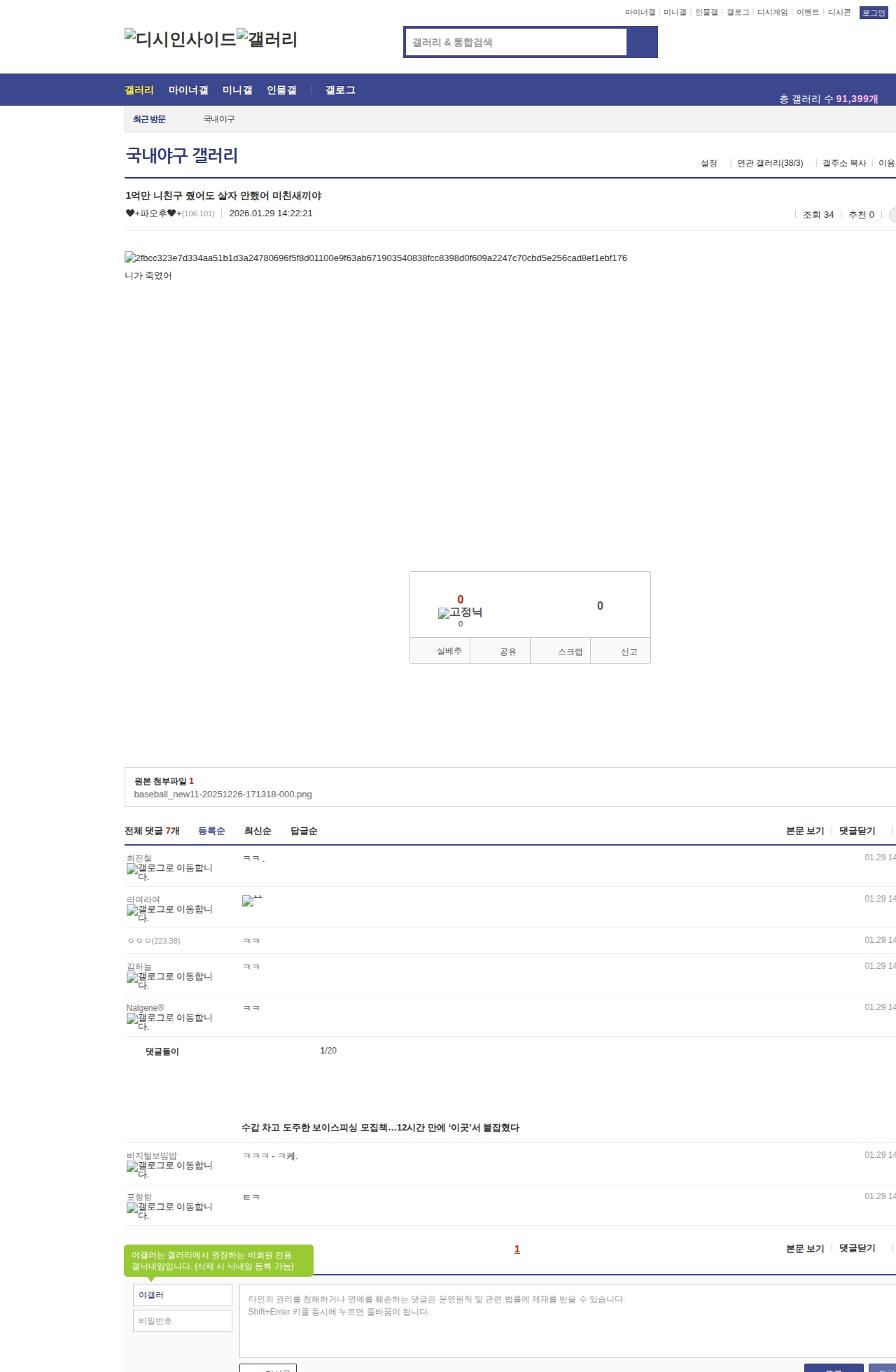Click the 비밀번호 password field
Viewport: 896px width, 1372px height.
pos(183,1321)
